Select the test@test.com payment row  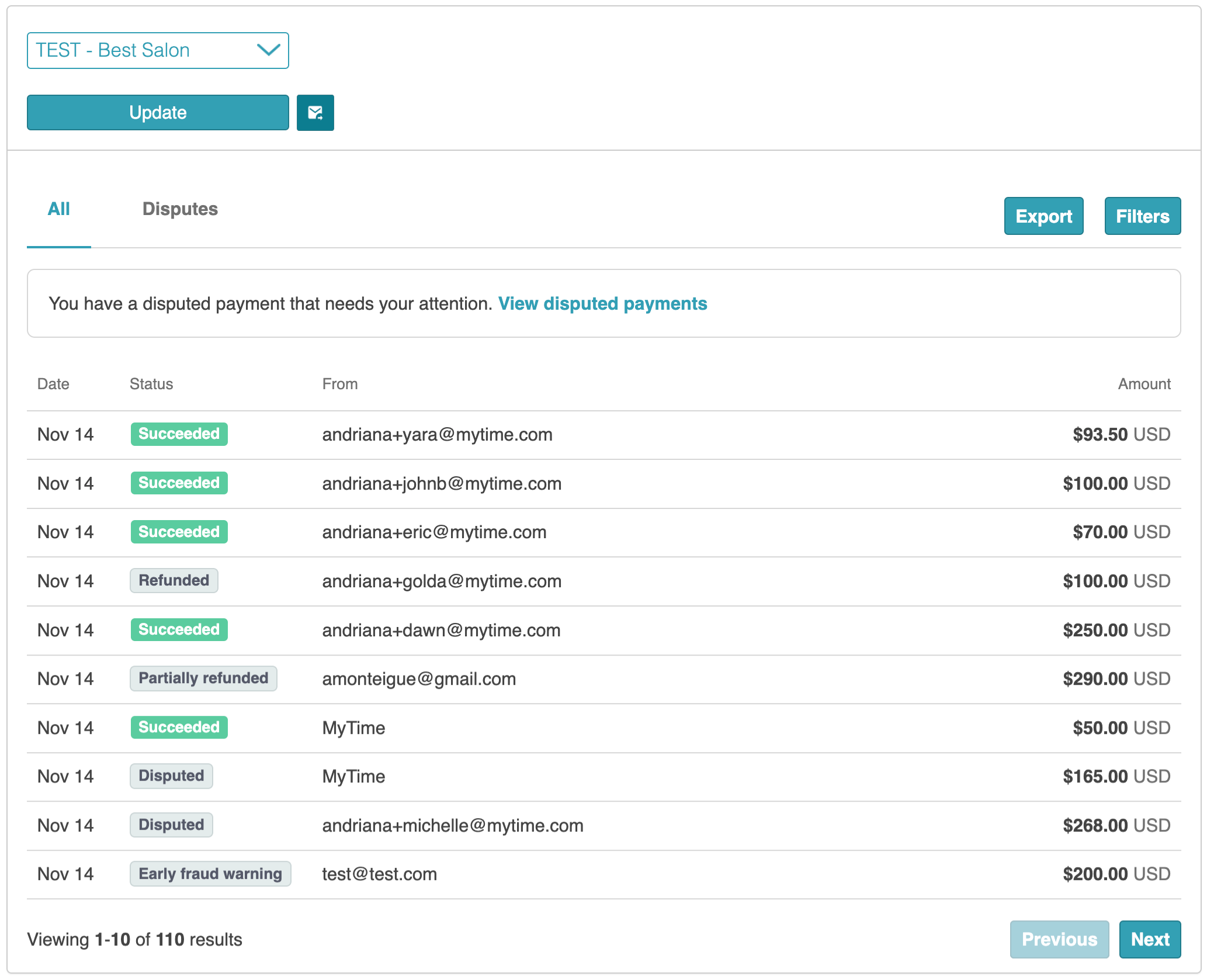click(379, 874)
